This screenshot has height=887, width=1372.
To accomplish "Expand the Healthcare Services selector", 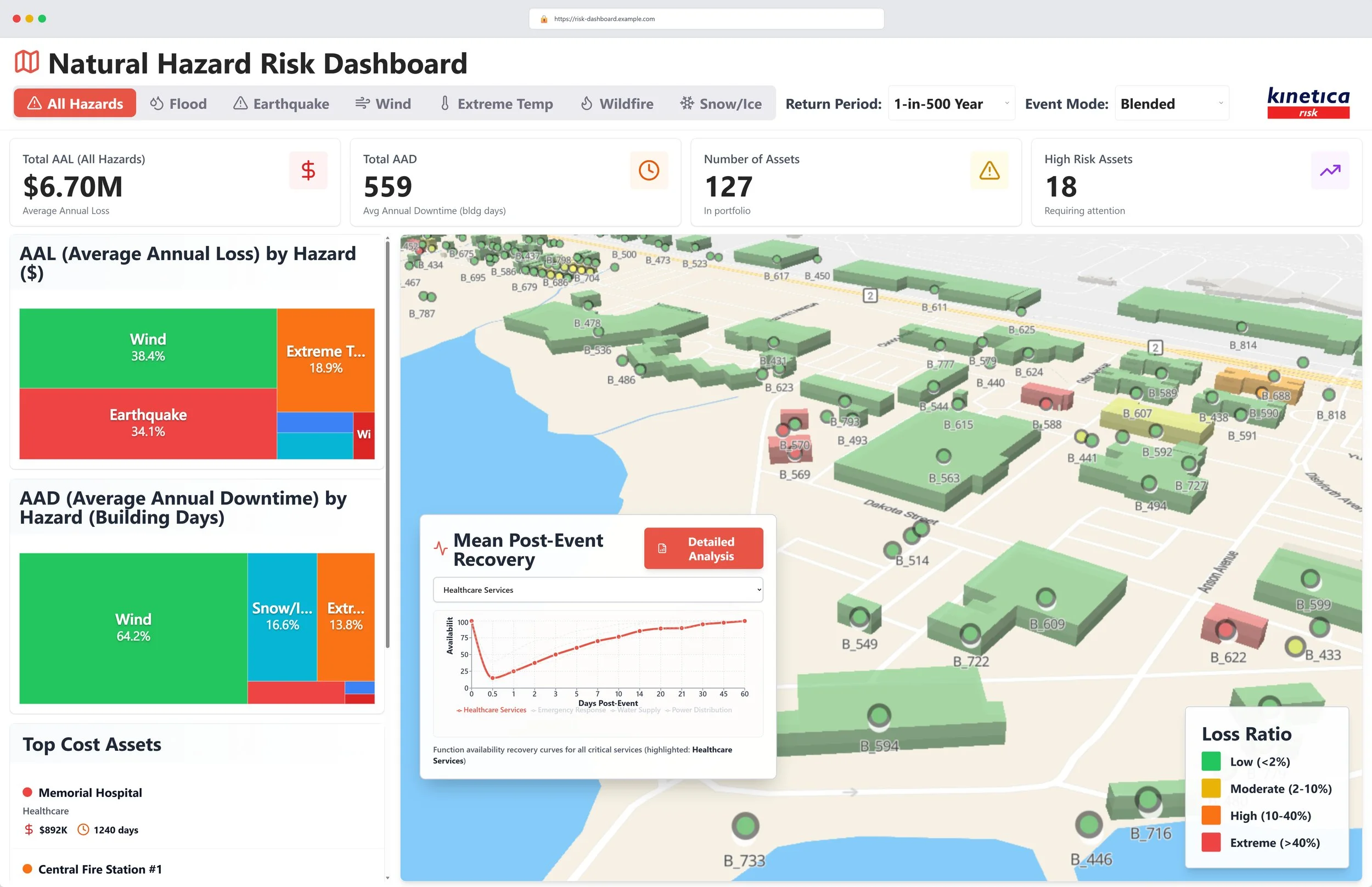I will [597, 590].
